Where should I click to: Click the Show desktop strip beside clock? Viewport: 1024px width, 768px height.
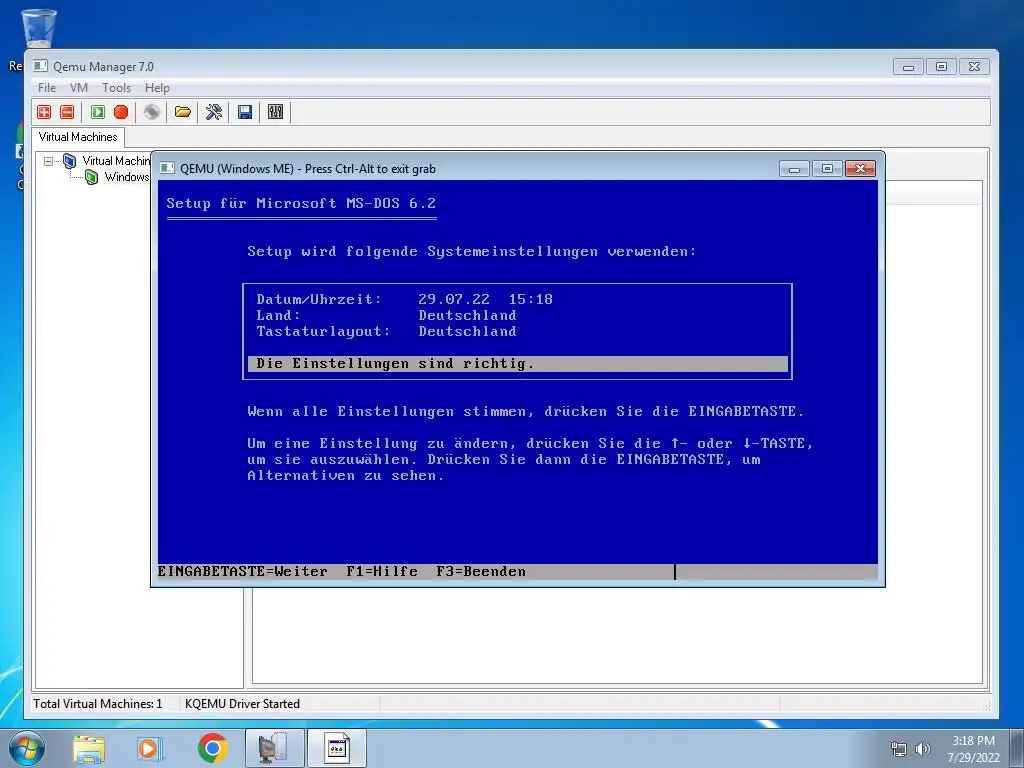(1017, 748)
